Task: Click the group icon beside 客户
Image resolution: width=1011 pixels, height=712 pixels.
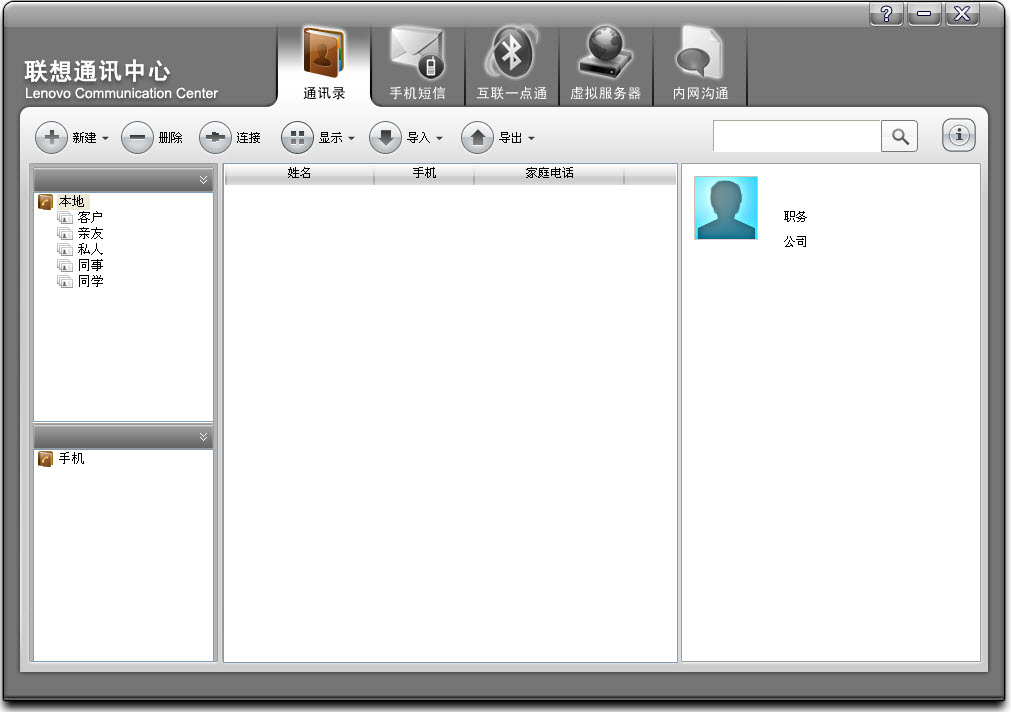Action: pos(64,217)
